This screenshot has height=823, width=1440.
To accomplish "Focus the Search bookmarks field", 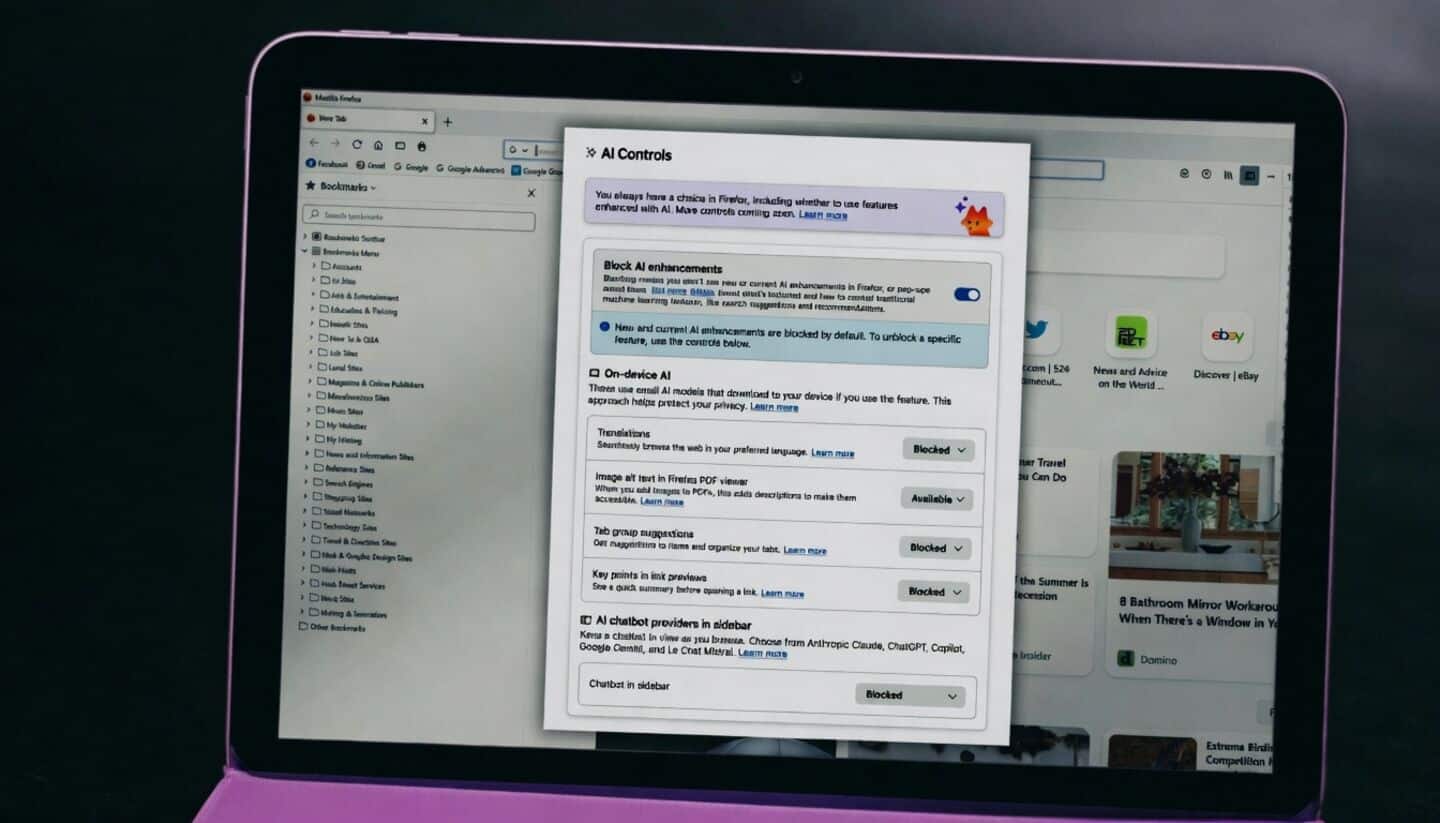I will [x=418, y=216].
